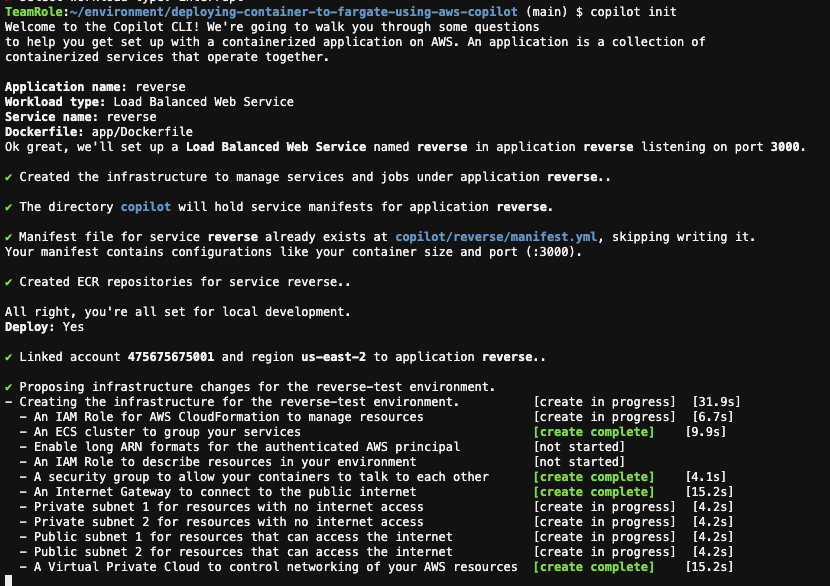Viewport: 830px width, 586px height.
Task: Click '[create in progress]' for Public subnet 1
Action: [x=605, y=537]
